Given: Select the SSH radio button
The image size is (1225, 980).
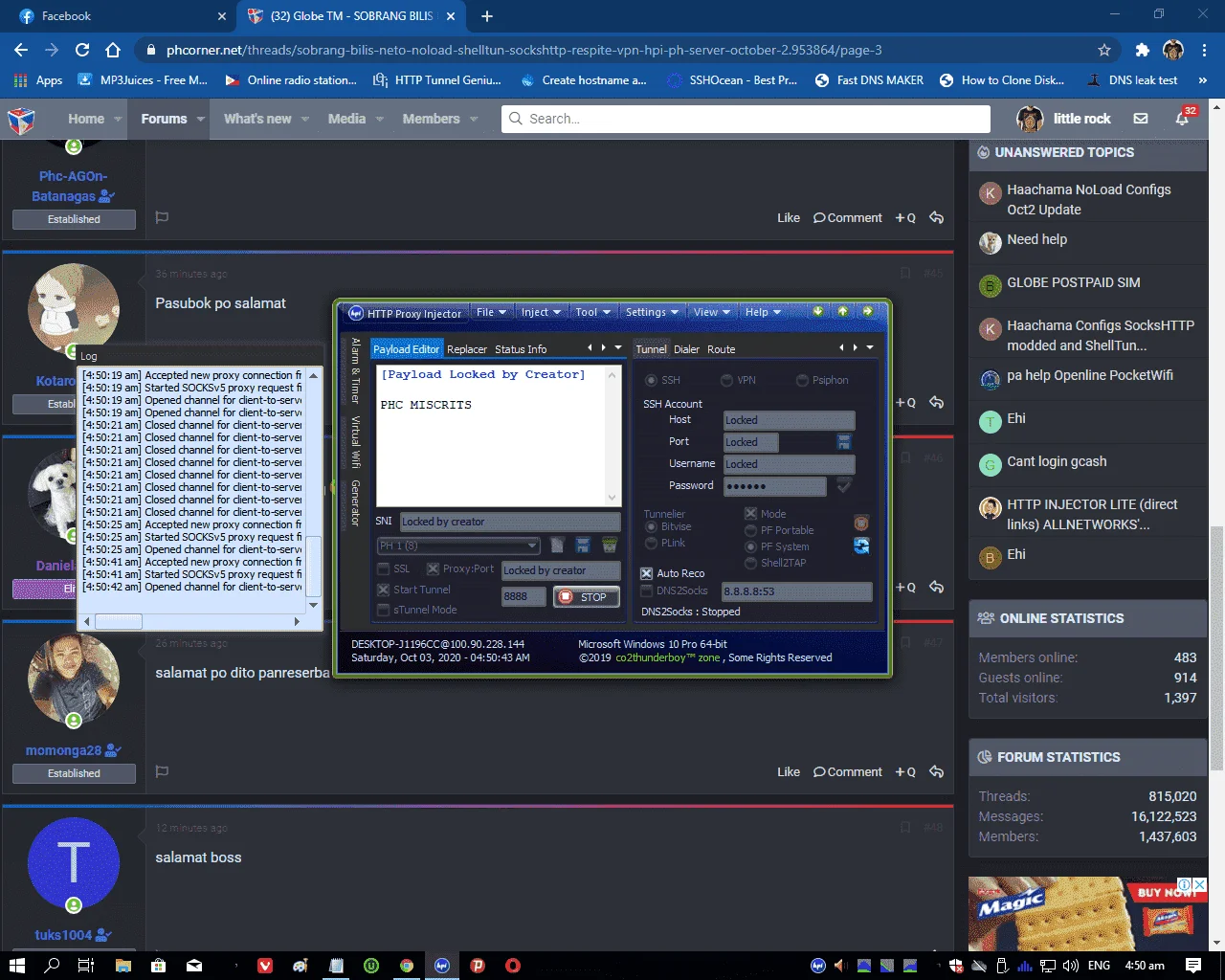Looking at the screenshot, I should click(651, 380).
